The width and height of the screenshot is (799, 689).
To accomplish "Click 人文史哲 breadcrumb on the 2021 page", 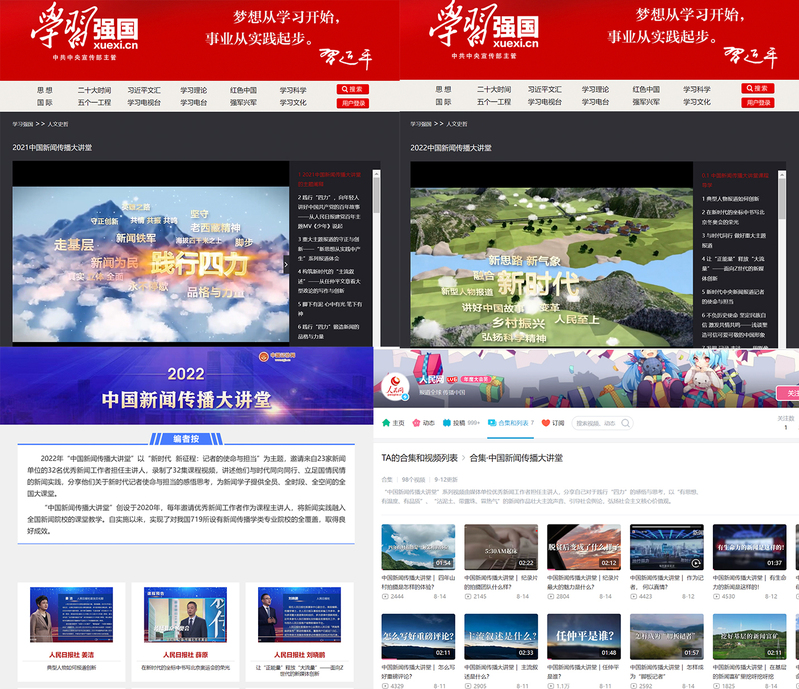I will point(58,124).
